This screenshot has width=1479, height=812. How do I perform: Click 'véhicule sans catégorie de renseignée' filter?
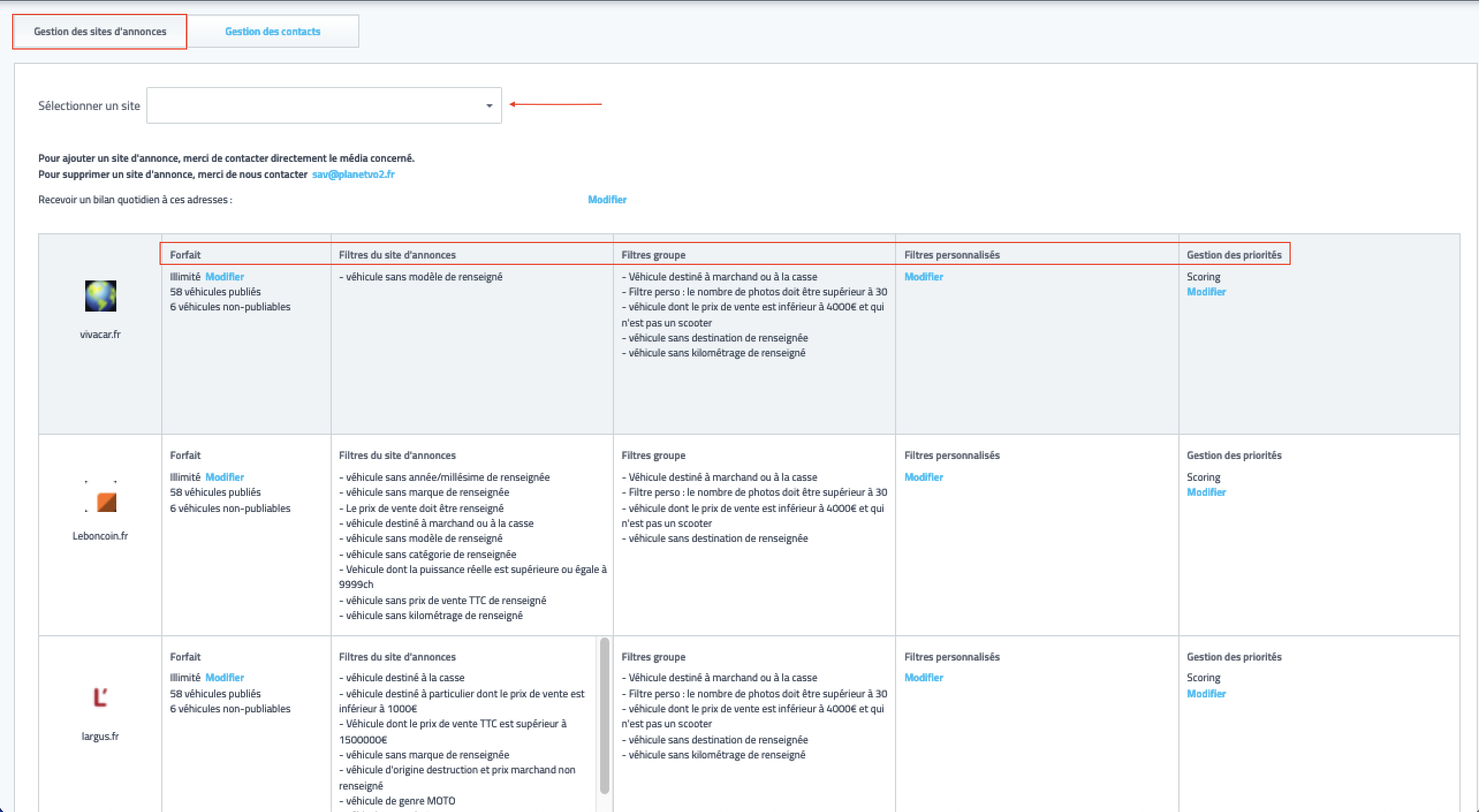pyautogui.click(x=428, y=555)
